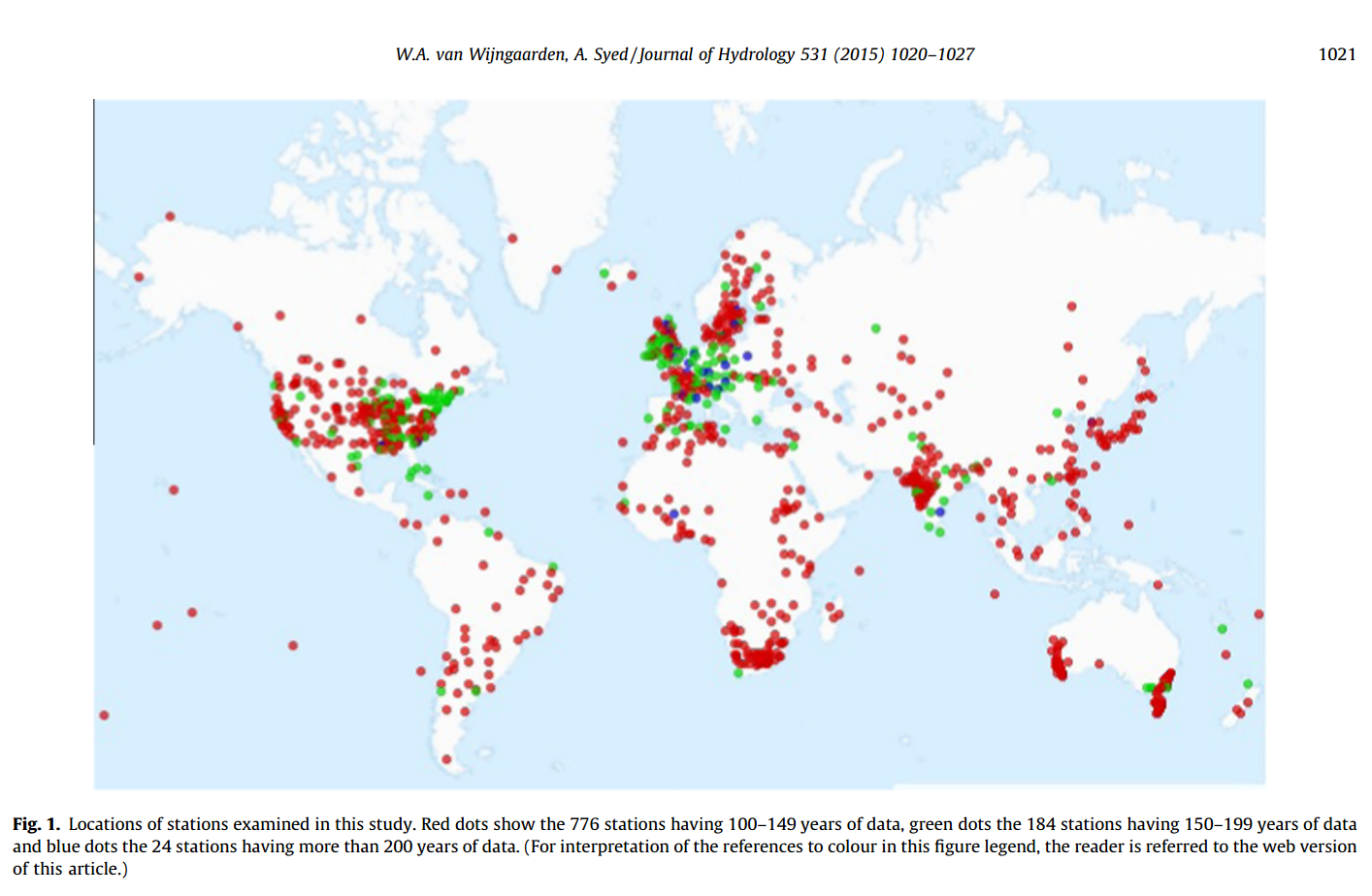Screen dimensions: 1372x896
Task: Click the page number 1021 in header
Action: coord(1336,54)
